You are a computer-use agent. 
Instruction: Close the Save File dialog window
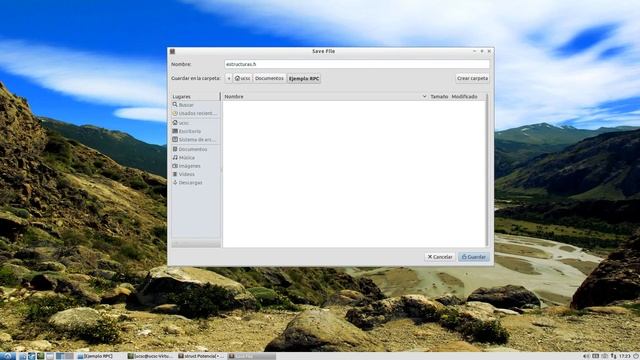tap(489, 51)
